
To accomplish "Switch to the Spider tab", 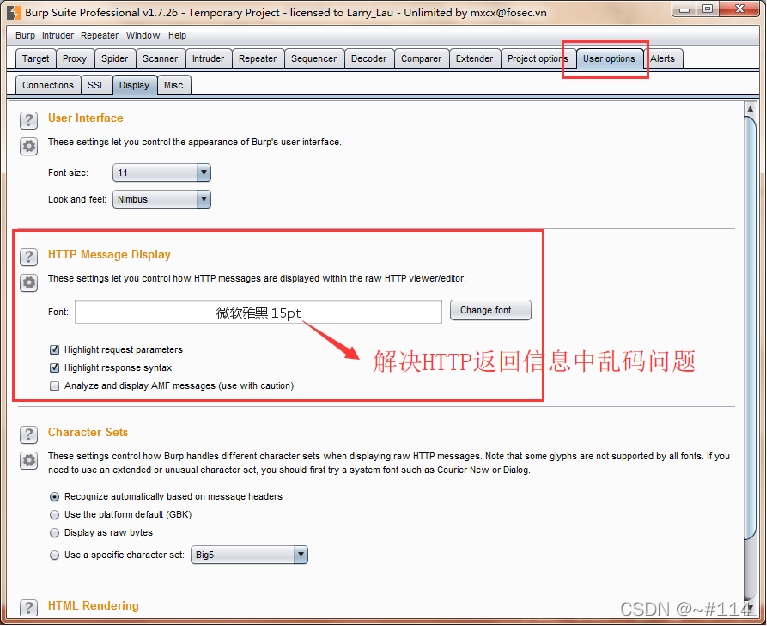I will (x=114, y=59).
